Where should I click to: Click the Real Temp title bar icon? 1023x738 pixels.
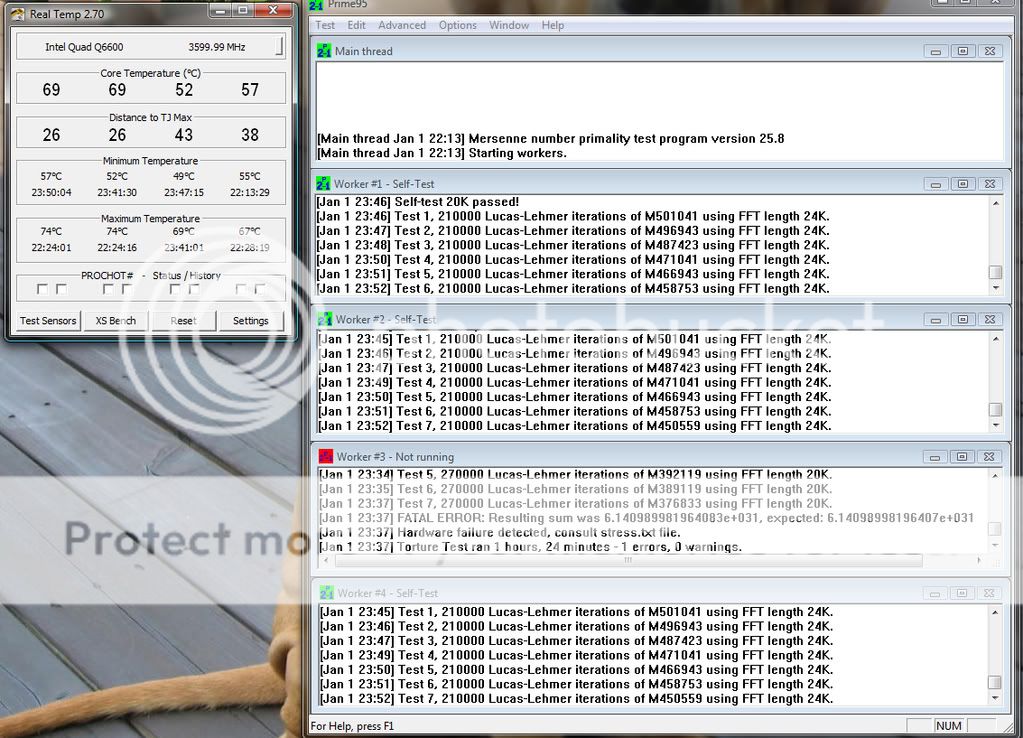(18, 14)
